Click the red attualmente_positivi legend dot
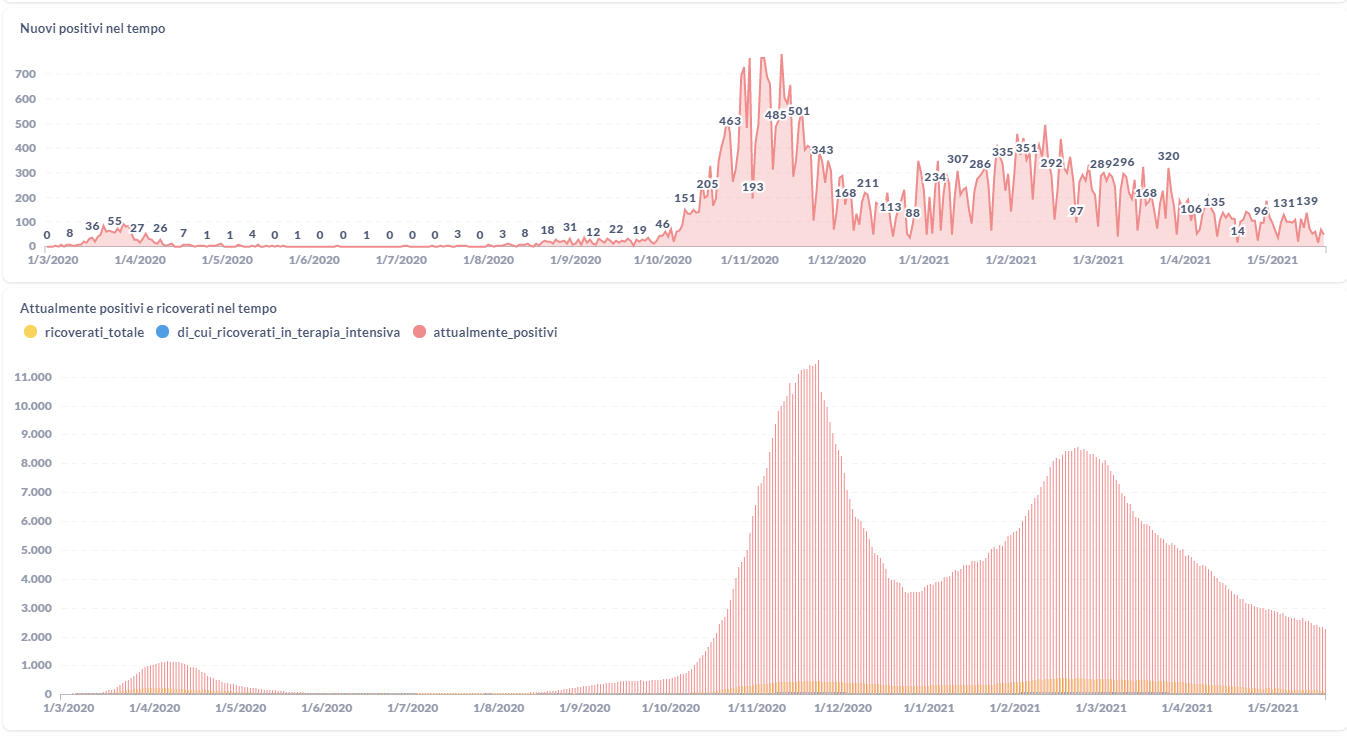1347x736 pixels. [419, 332]
